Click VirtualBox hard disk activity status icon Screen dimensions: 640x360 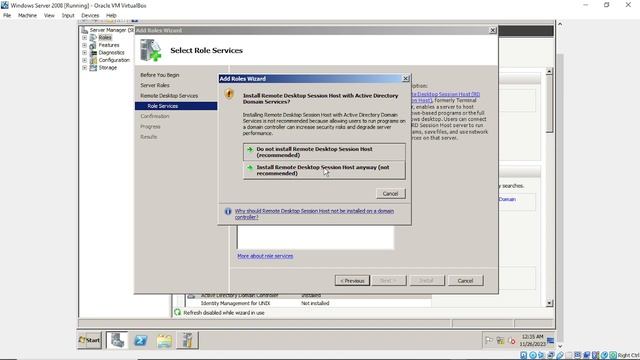(x=524, y=356)
